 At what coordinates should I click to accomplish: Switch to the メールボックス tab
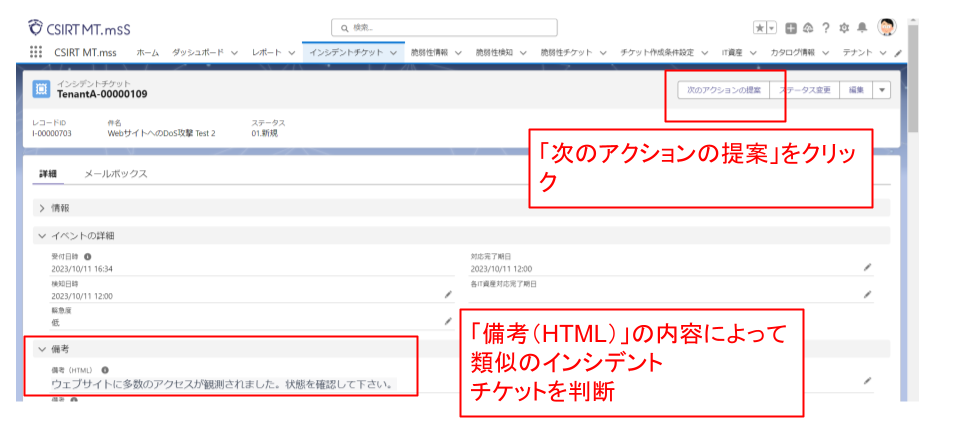point(116,174)
